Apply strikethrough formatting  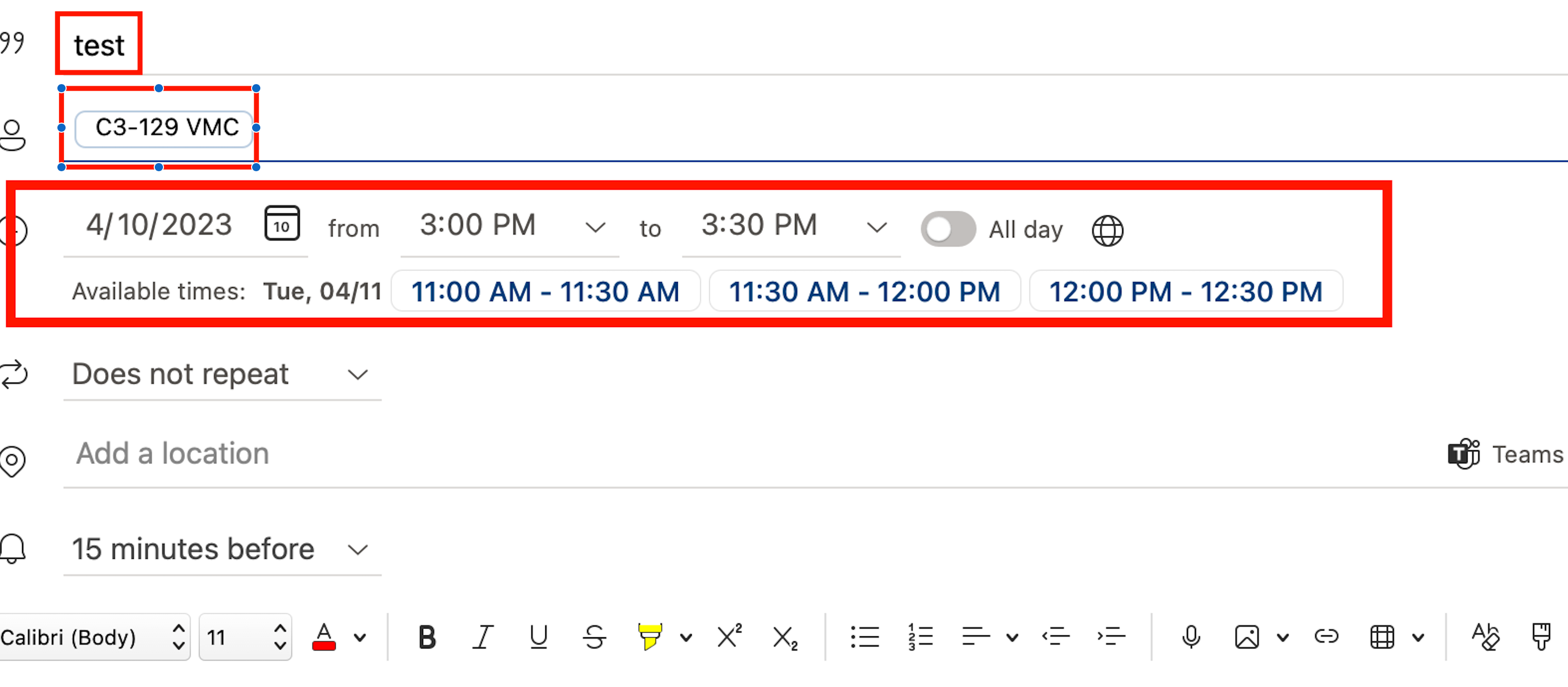tap(594, 637)
